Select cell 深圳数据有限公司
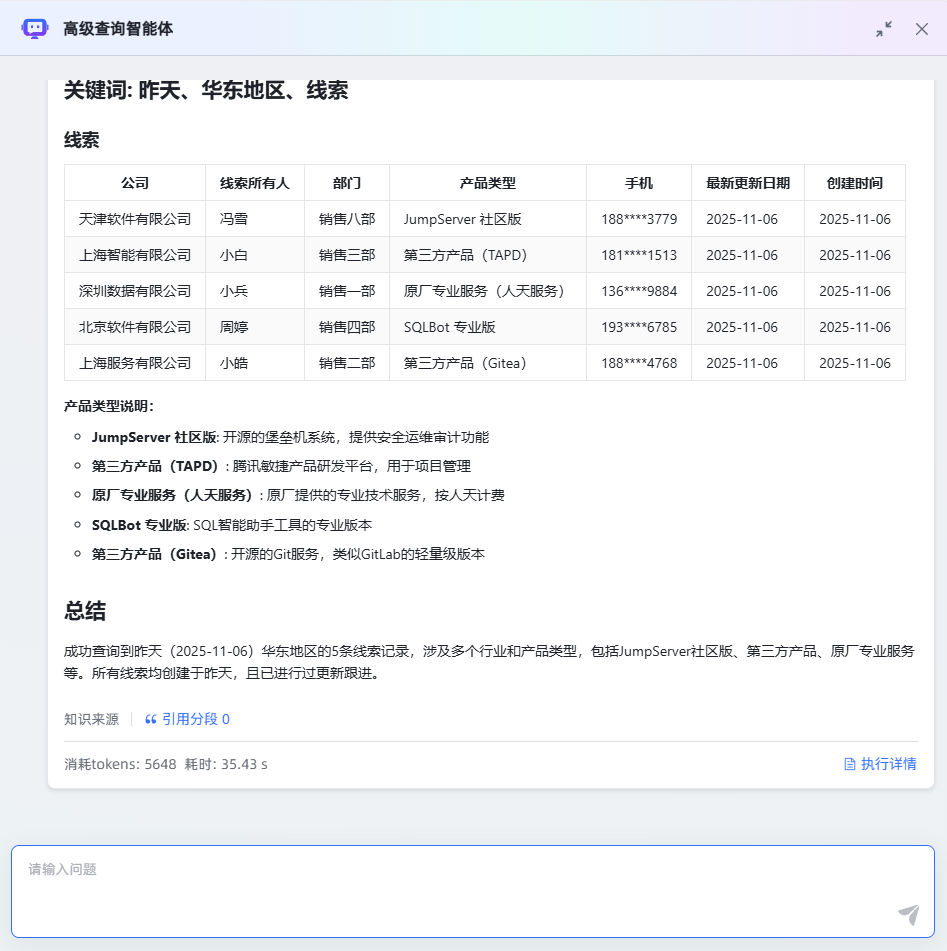This screenshot has height=951, width=947. click(135, 291)
